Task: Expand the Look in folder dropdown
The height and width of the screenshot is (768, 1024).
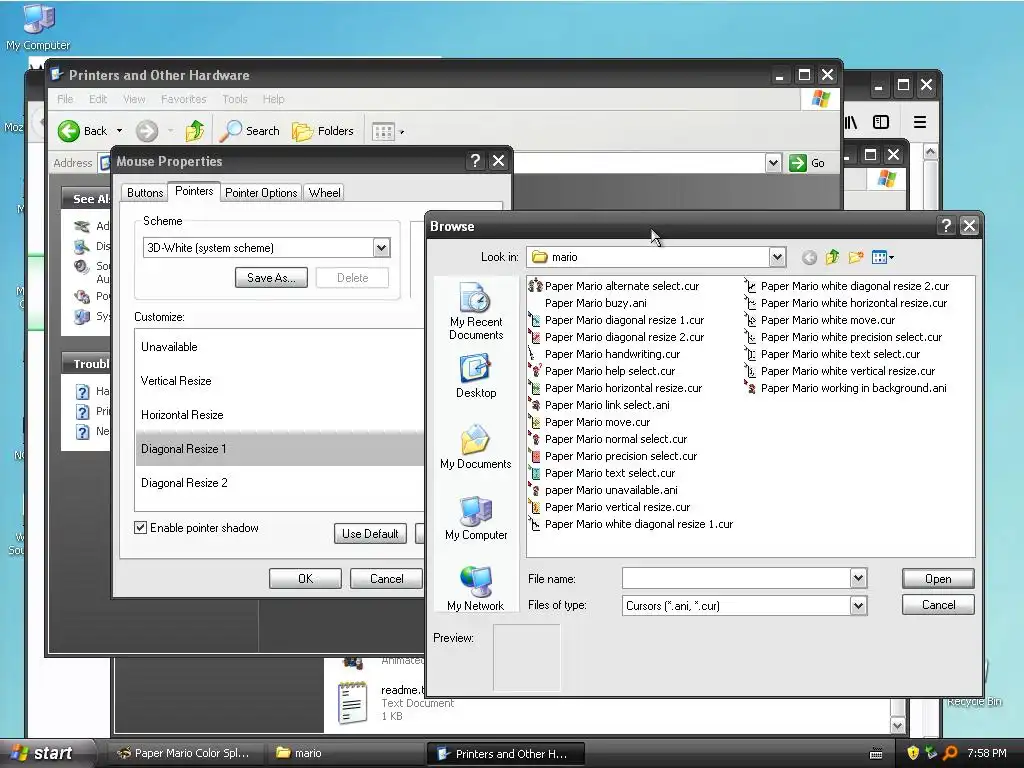Action: click(776, 257)
